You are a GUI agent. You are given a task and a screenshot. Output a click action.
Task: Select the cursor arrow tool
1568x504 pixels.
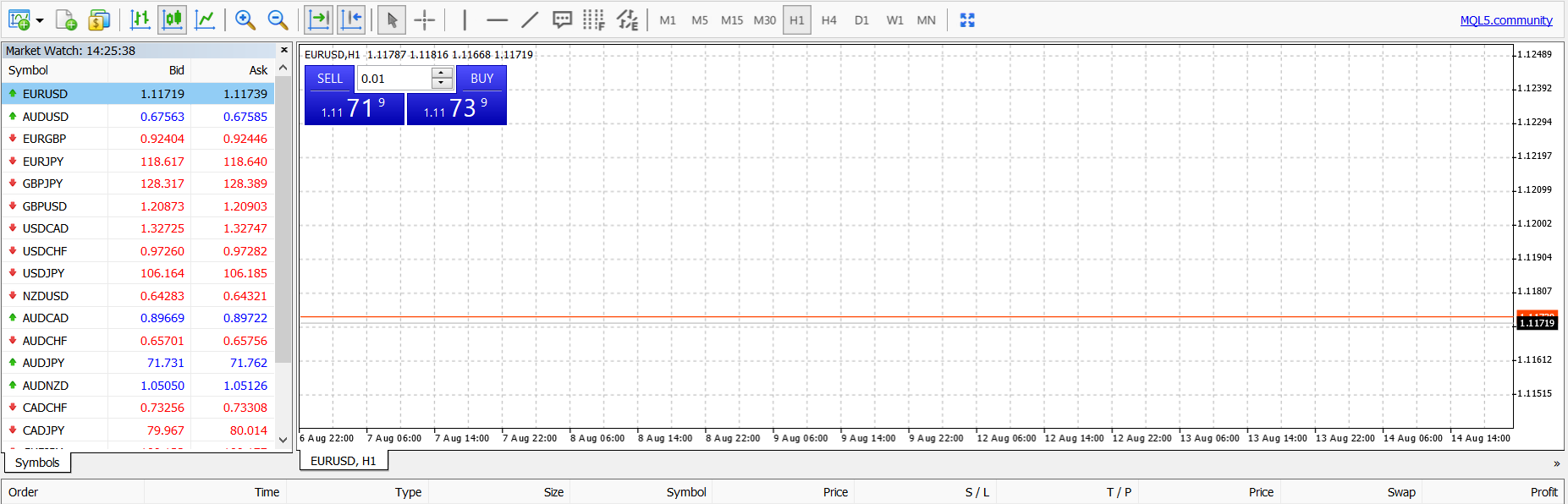pos(392,19)
